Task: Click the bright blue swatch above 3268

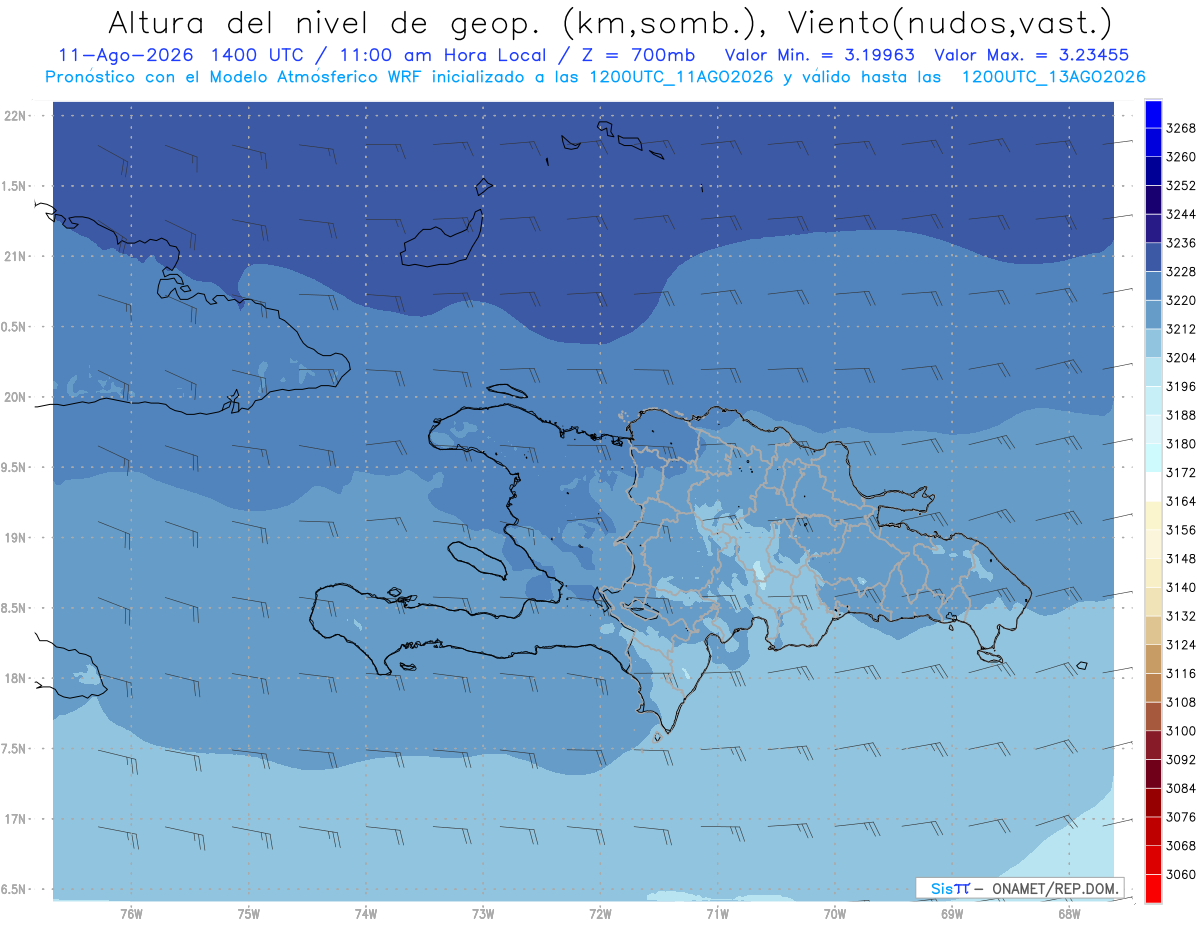Action: coord(1153,114)
